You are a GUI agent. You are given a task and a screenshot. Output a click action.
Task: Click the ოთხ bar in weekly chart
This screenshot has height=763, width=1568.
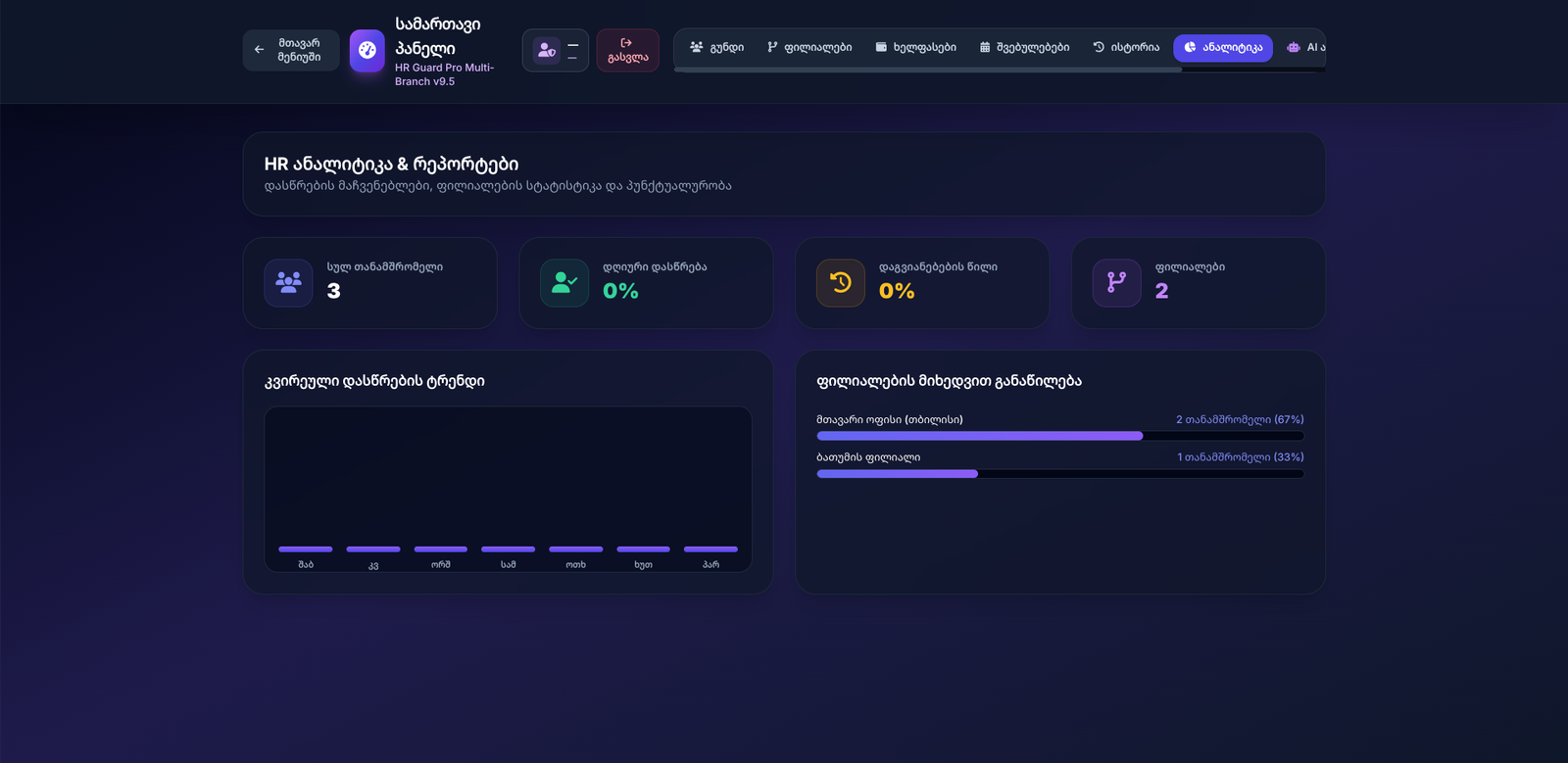576,549
